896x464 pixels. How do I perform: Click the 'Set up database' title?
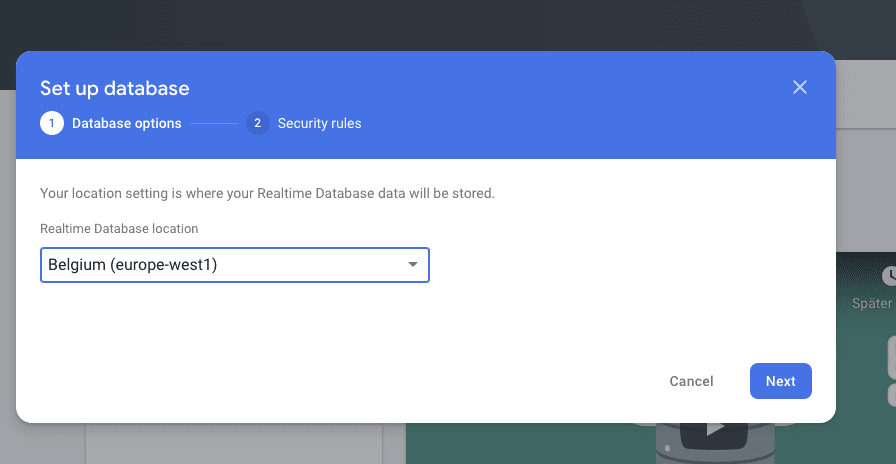point(115,89)
